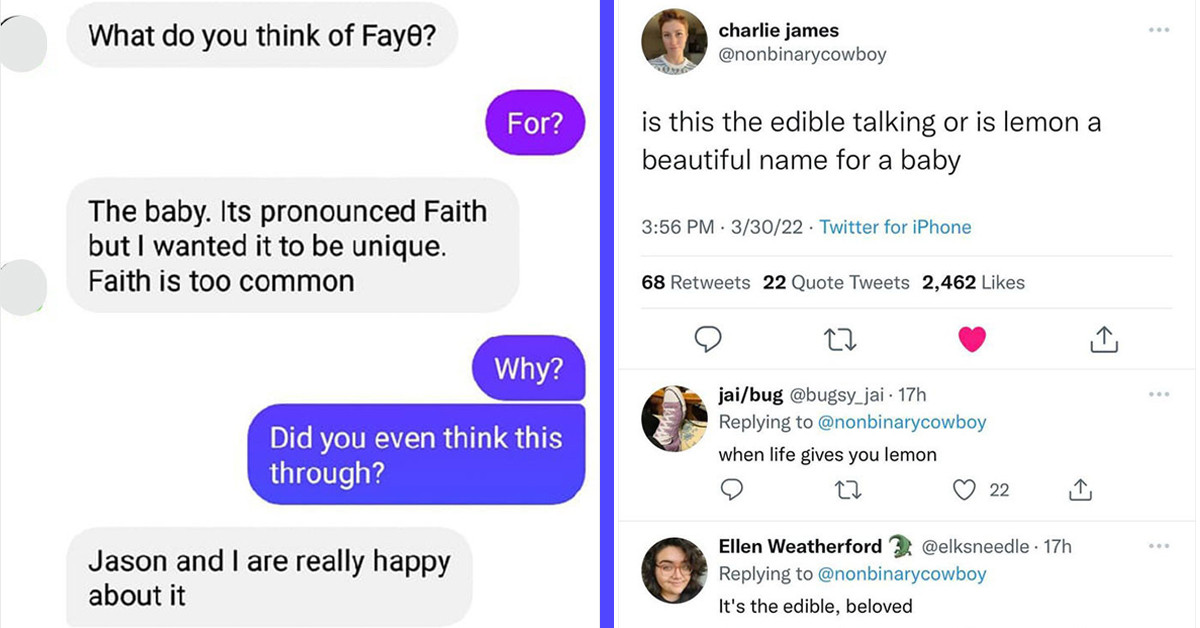Open more options on Ellen Weatherford's reply
Screen dimensions: 1200x628
click(1159, 545)
